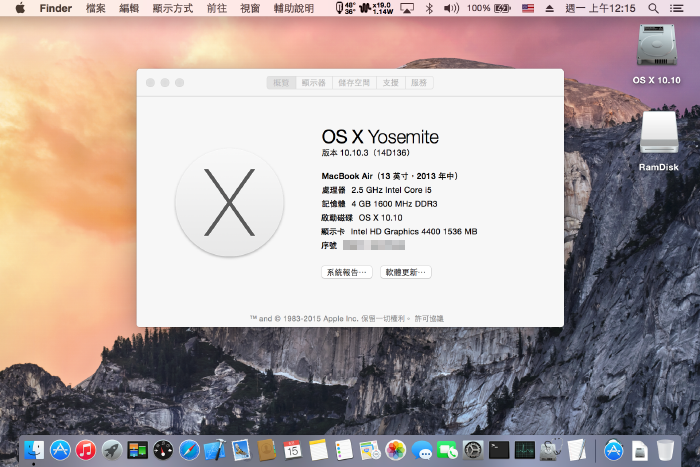Launch Safari compass icon in Dock
Image resolution: width=700 pixels, height=467 pixels.
189,450
